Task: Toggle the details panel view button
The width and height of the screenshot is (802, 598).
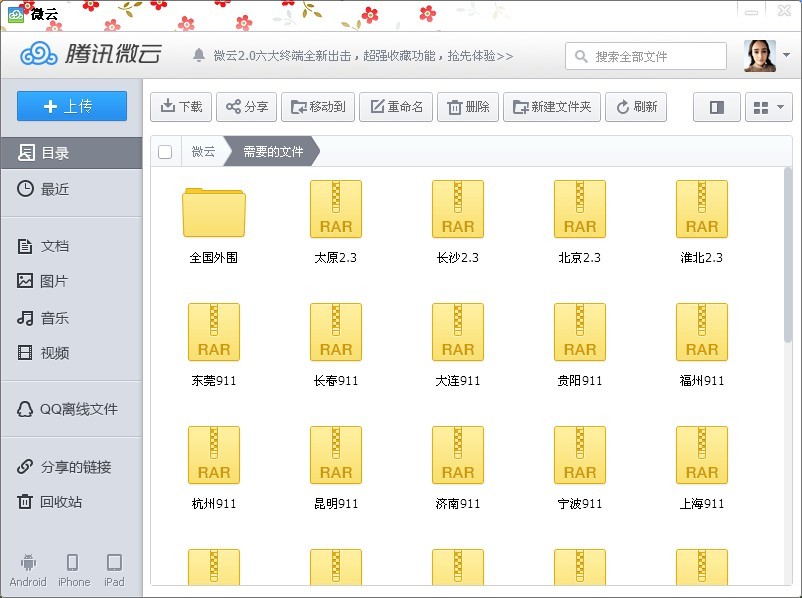Action: tap(716, 106)
